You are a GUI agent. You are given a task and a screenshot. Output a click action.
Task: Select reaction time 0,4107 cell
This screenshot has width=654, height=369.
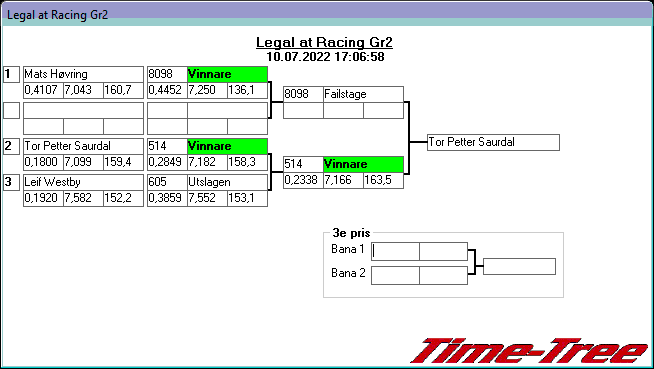pyautogui.click(x=43, y=90)
